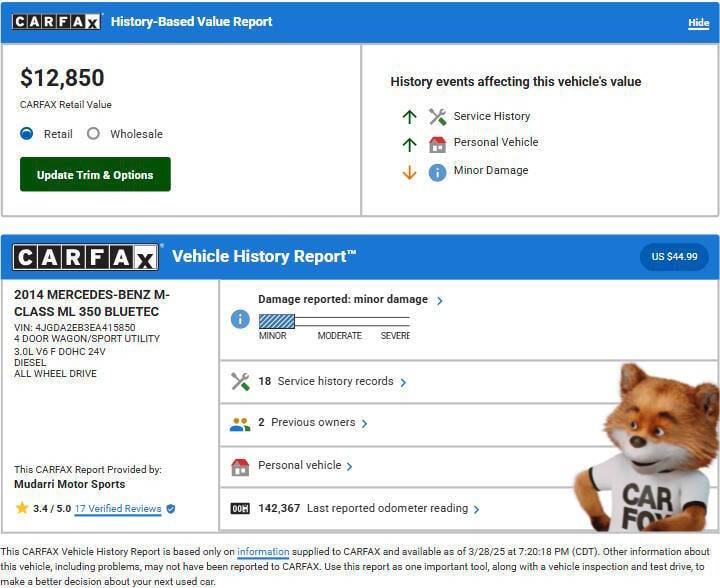Click the MINOR label on damage scale
The image size is (720, 588).
(273, 336)
